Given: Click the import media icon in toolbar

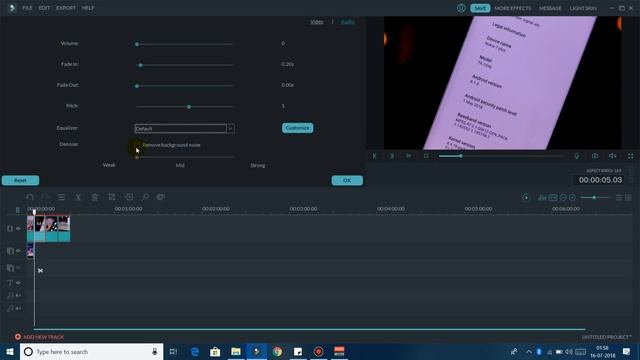Looking at the screenshot, I should [129, 197].
